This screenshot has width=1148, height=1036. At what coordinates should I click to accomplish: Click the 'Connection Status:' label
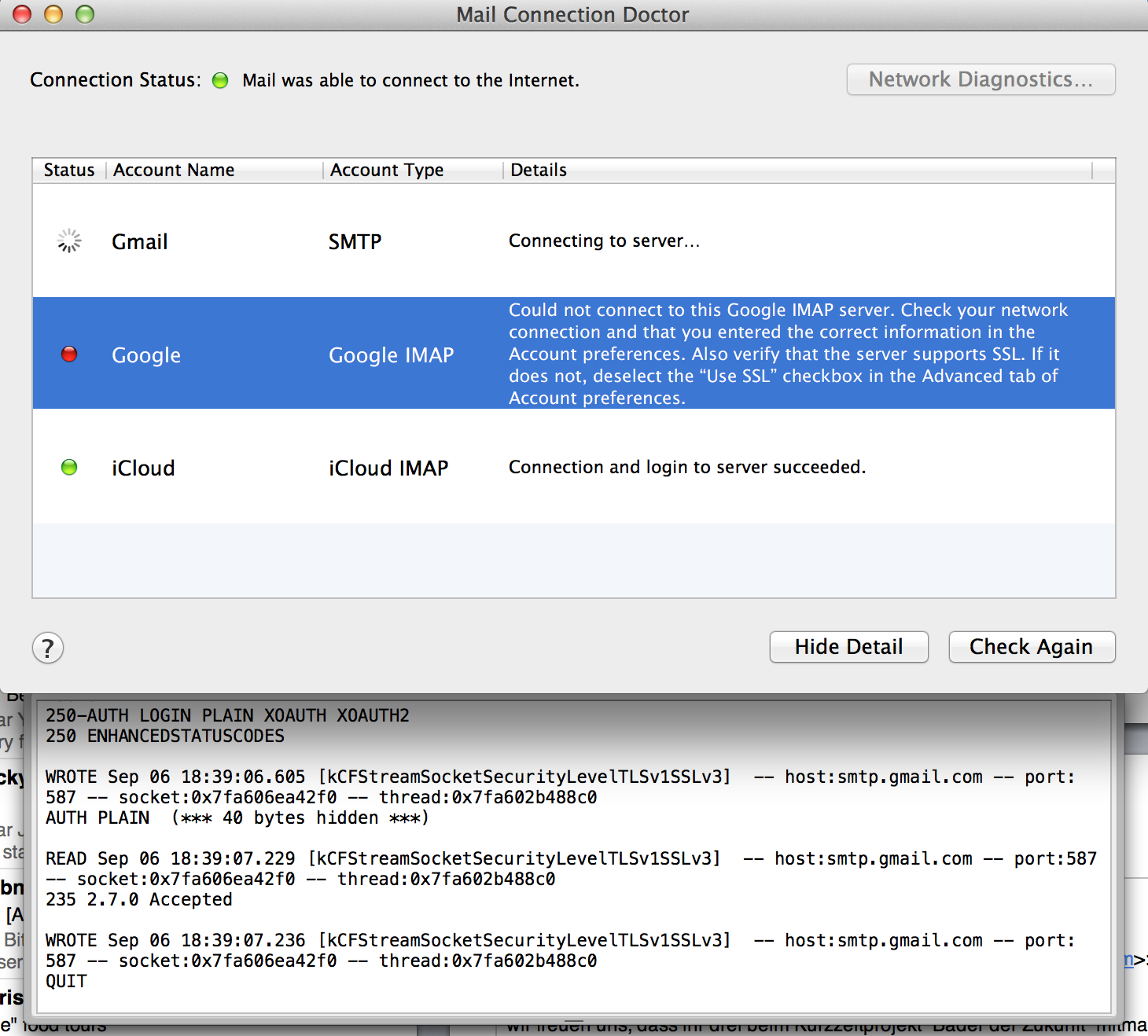(x=116, y=80)
